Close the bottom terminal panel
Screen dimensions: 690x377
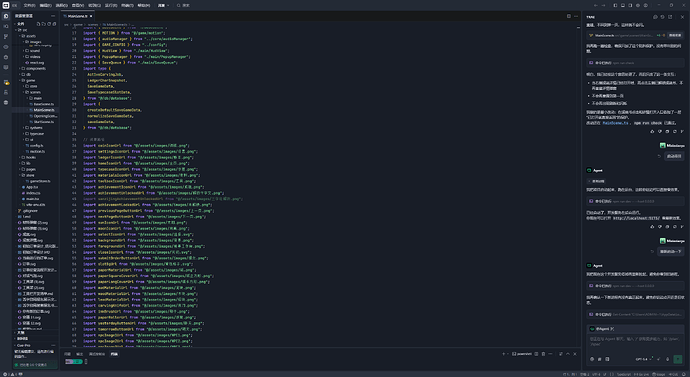click(x=575, y=354)
